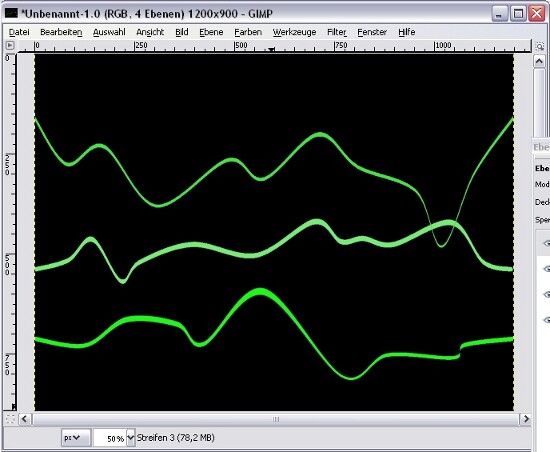Toggle visibility of the third layer
Image resolution: width=550 pixels, height=452 pixels.
click(546, 295)
